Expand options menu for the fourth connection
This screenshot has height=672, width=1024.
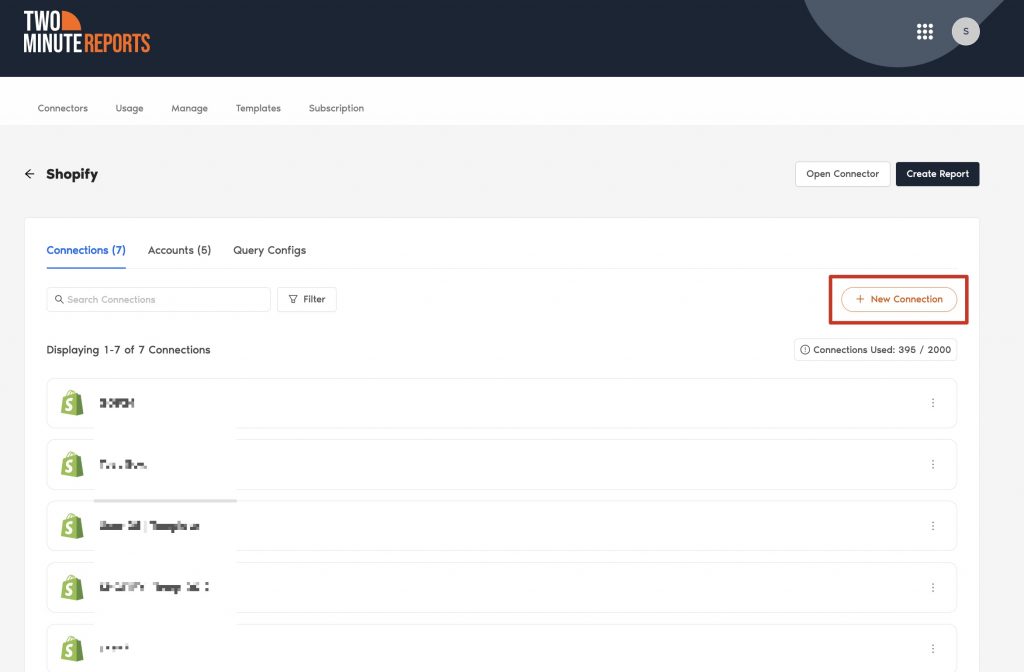point(932,588)
